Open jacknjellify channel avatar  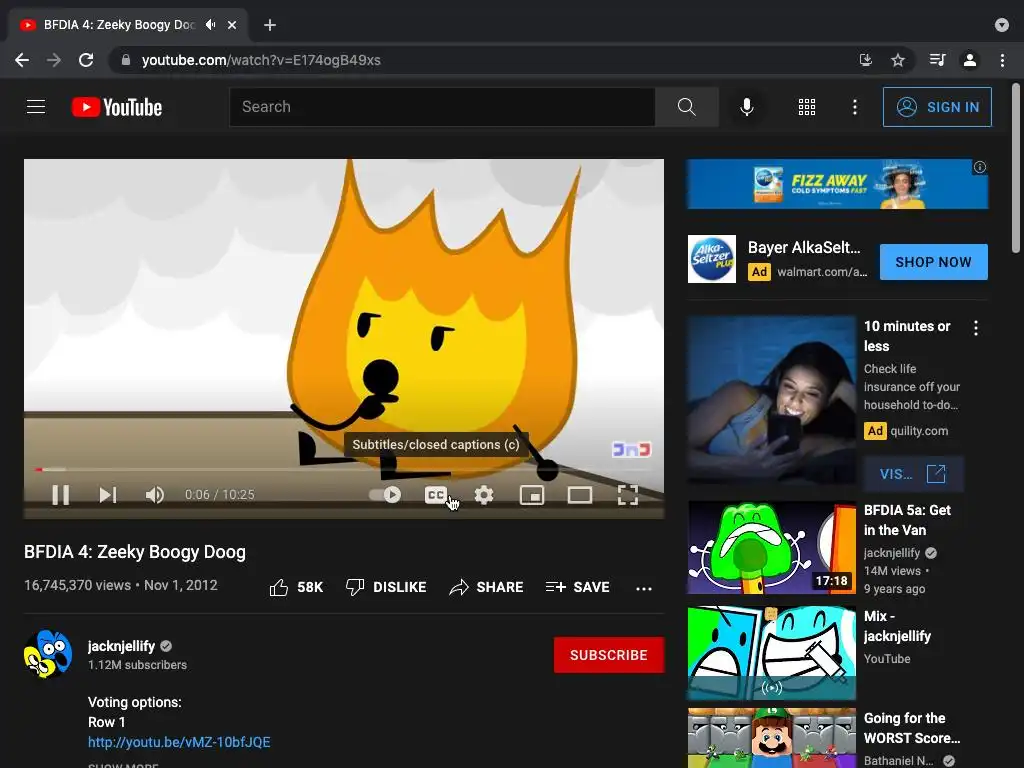pos(48,654)
